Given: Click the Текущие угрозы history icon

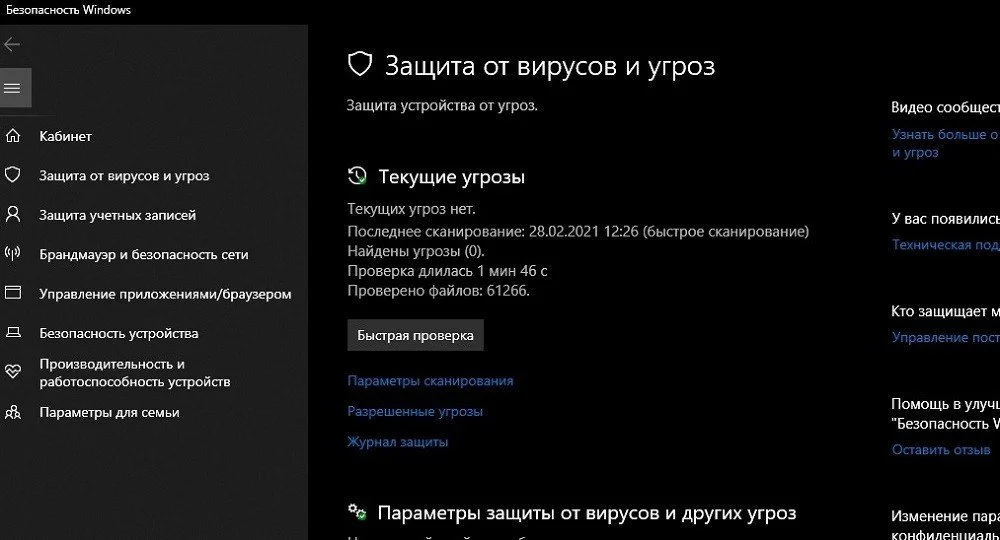Looking at the screenshot, I should (x=357, y=176).
